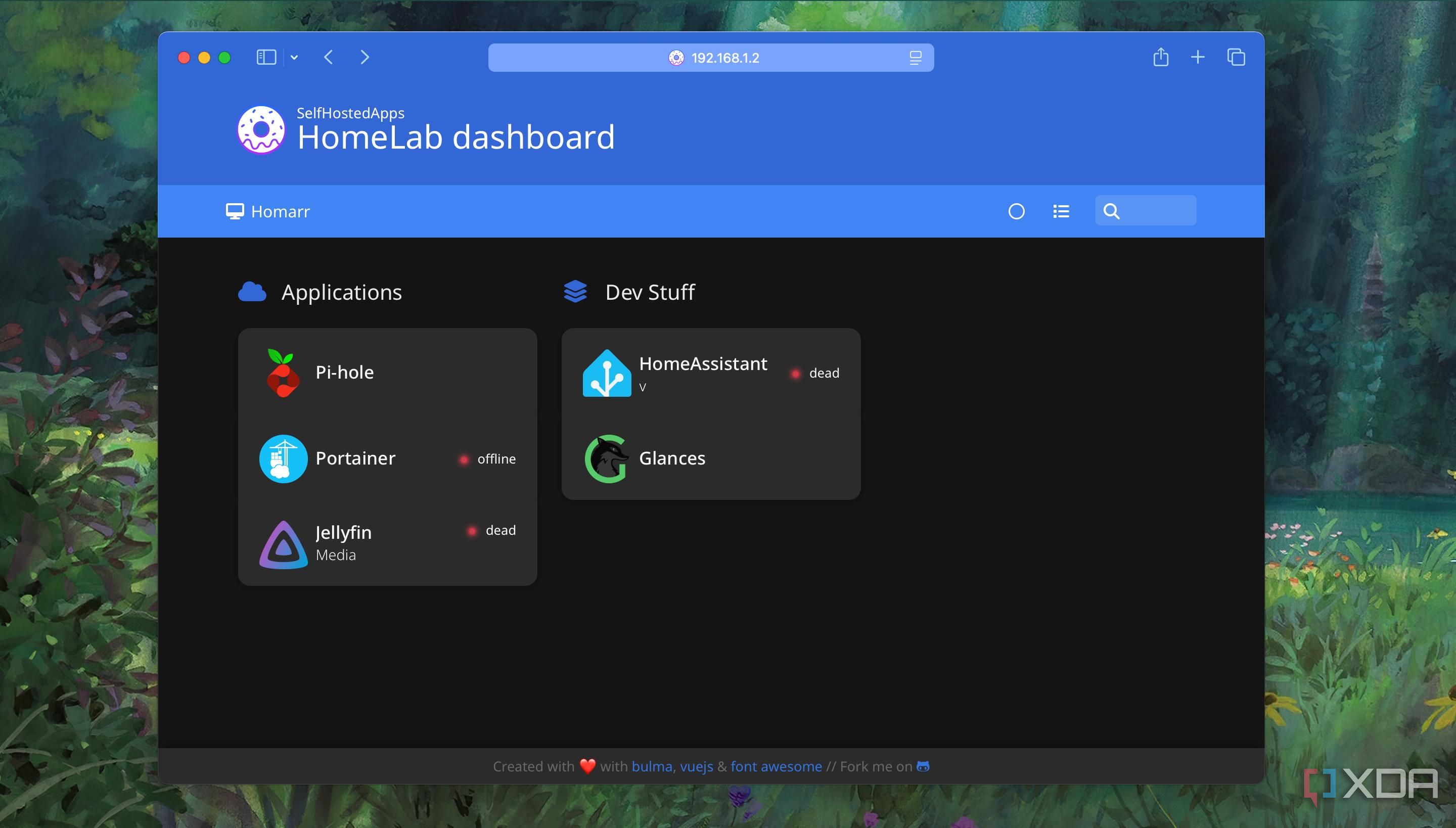The image size is (1456, 828).
Task: Switch to list layout icon
Action: click(x=1061, y=211)
